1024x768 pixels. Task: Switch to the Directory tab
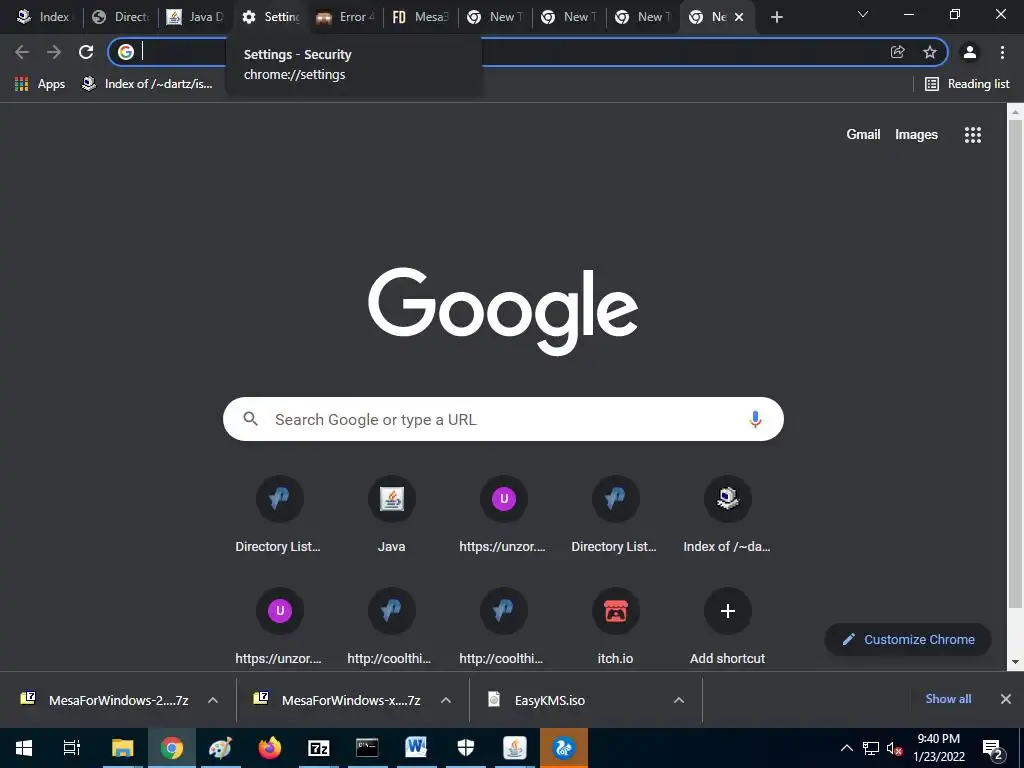pyautogui.click(x=121, y=17)
